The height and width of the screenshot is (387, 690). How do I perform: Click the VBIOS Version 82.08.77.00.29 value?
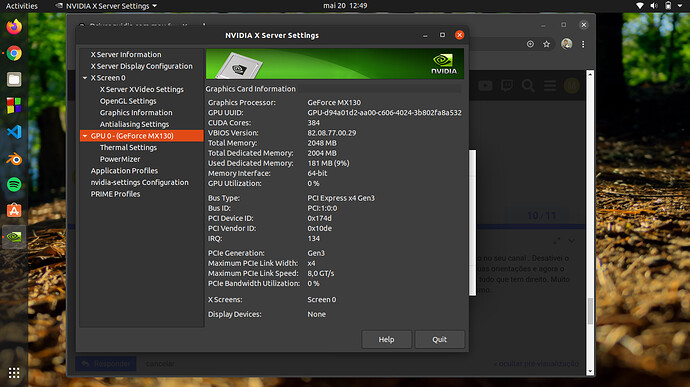tap(332, 133)
